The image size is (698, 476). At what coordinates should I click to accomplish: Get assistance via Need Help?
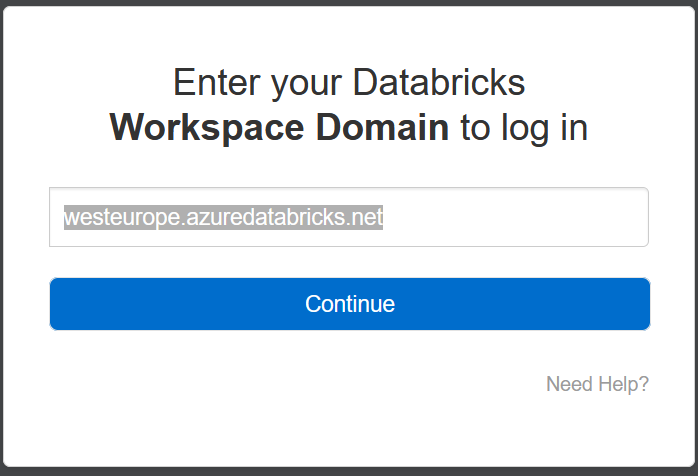pos(597,384)
